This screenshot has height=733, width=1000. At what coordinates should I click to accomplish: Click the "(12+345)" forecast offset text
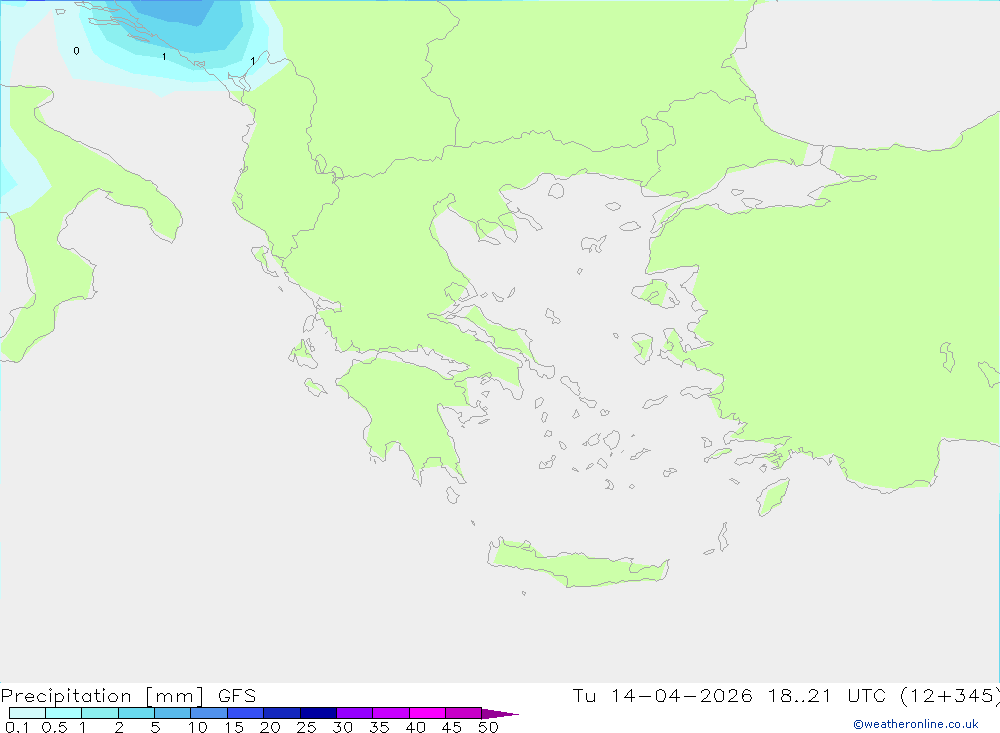tap(950, 695)
